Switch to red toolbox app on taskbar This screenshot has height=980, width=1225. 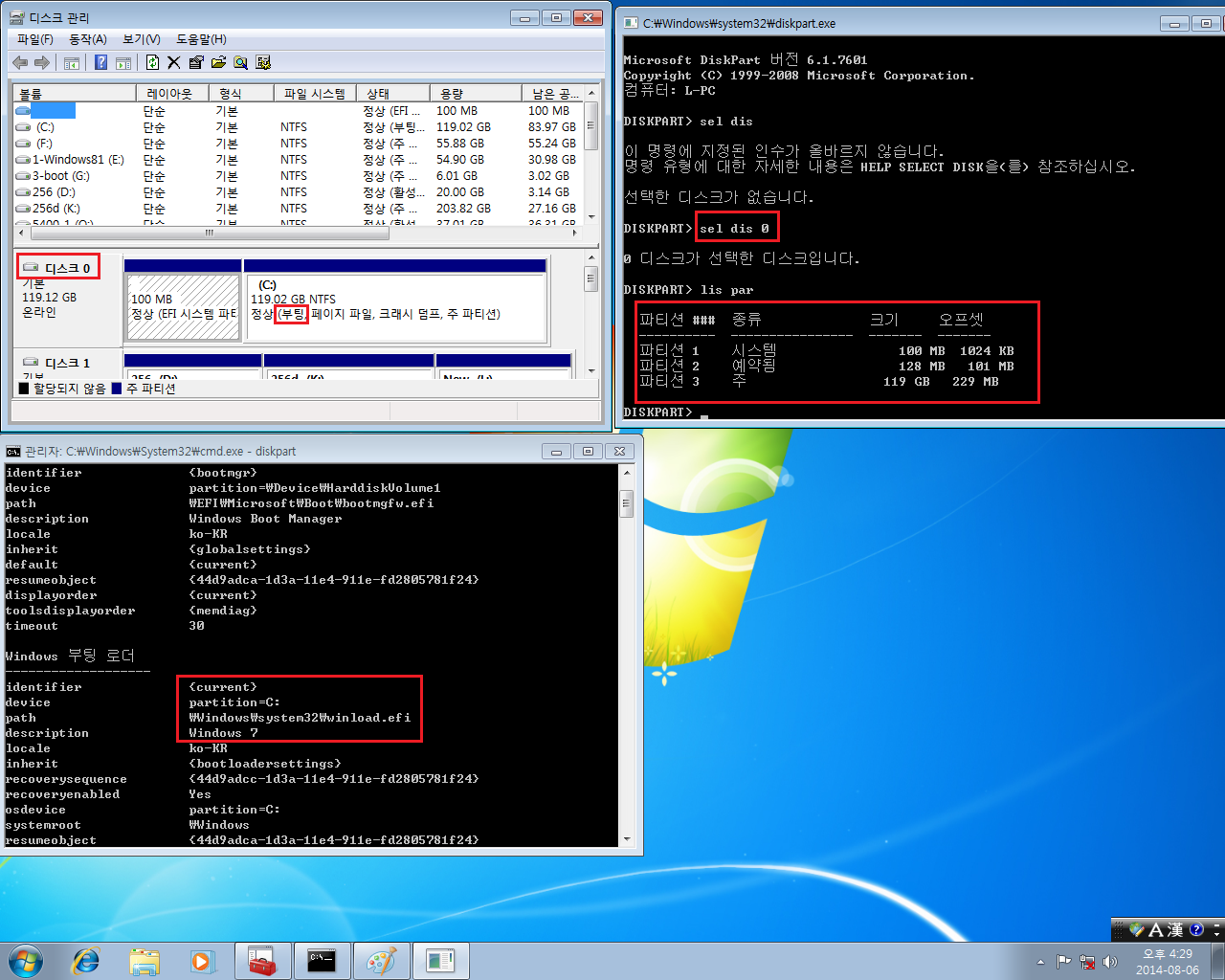pyautogui.click(x=263, y=961)
